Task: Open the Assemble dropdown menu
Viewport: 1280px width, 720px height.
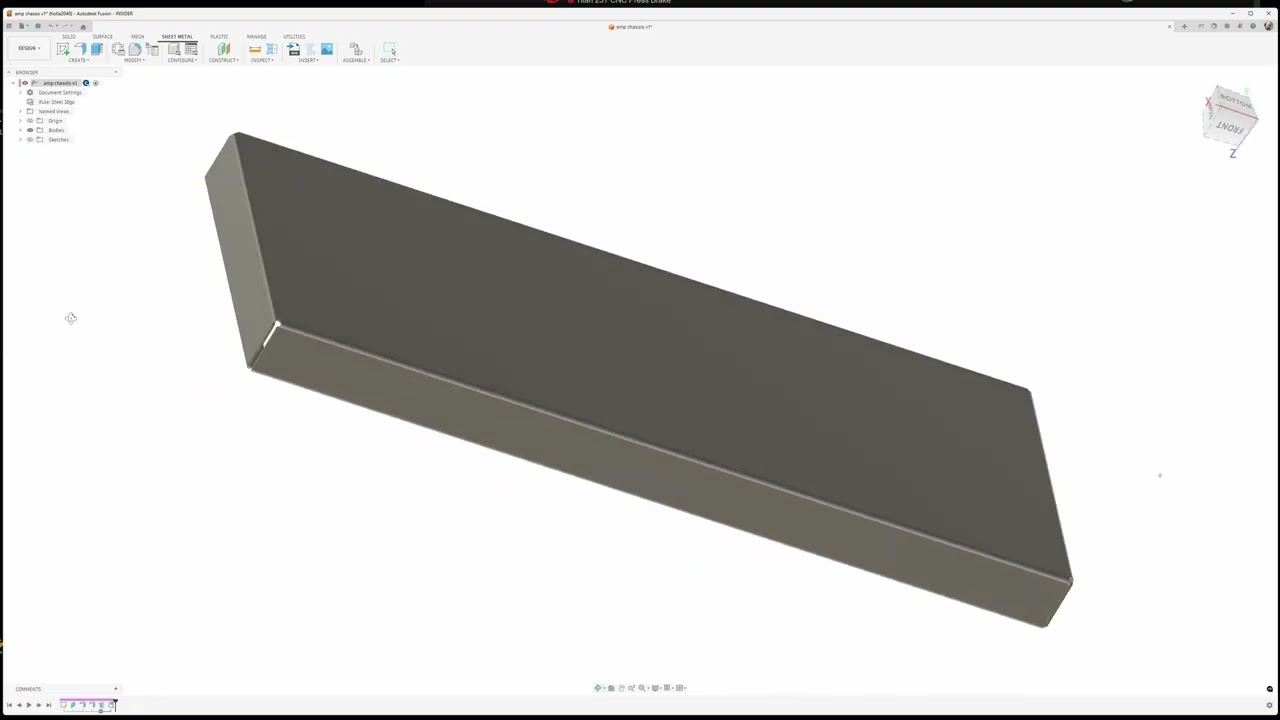Action: pyautogui.click(x=356, y=60)
